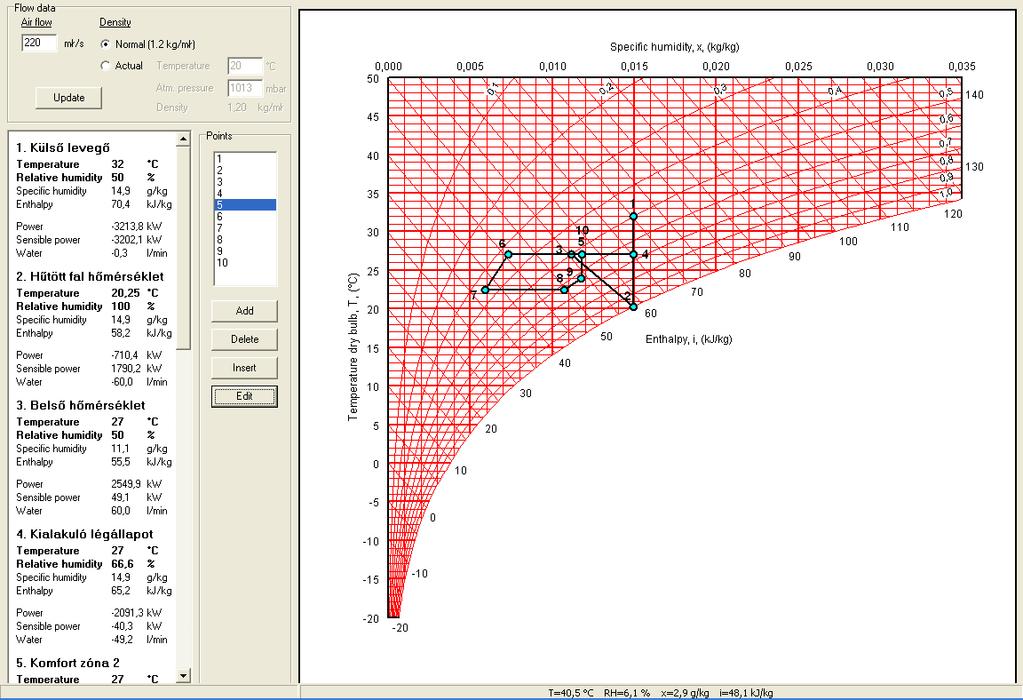Click the 'Enthalpy, i, (kJ/kg)' chart label
Image resolution: width=1023 pixels, height=700 pixels.
(x=689, y=339)
